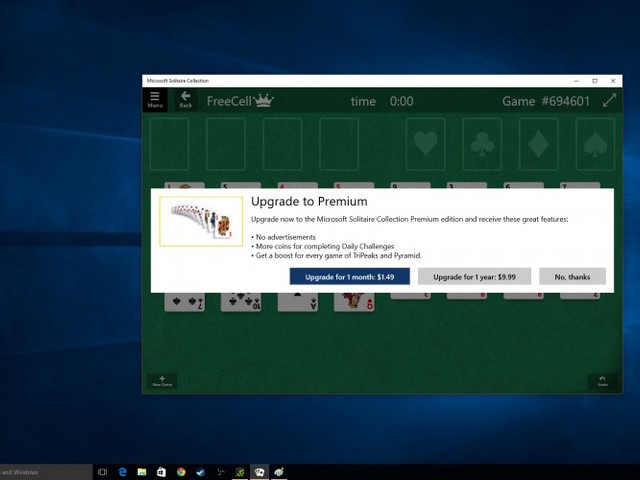
Task: Select the 7 of spades card
Action: click(x=184, y=302)
